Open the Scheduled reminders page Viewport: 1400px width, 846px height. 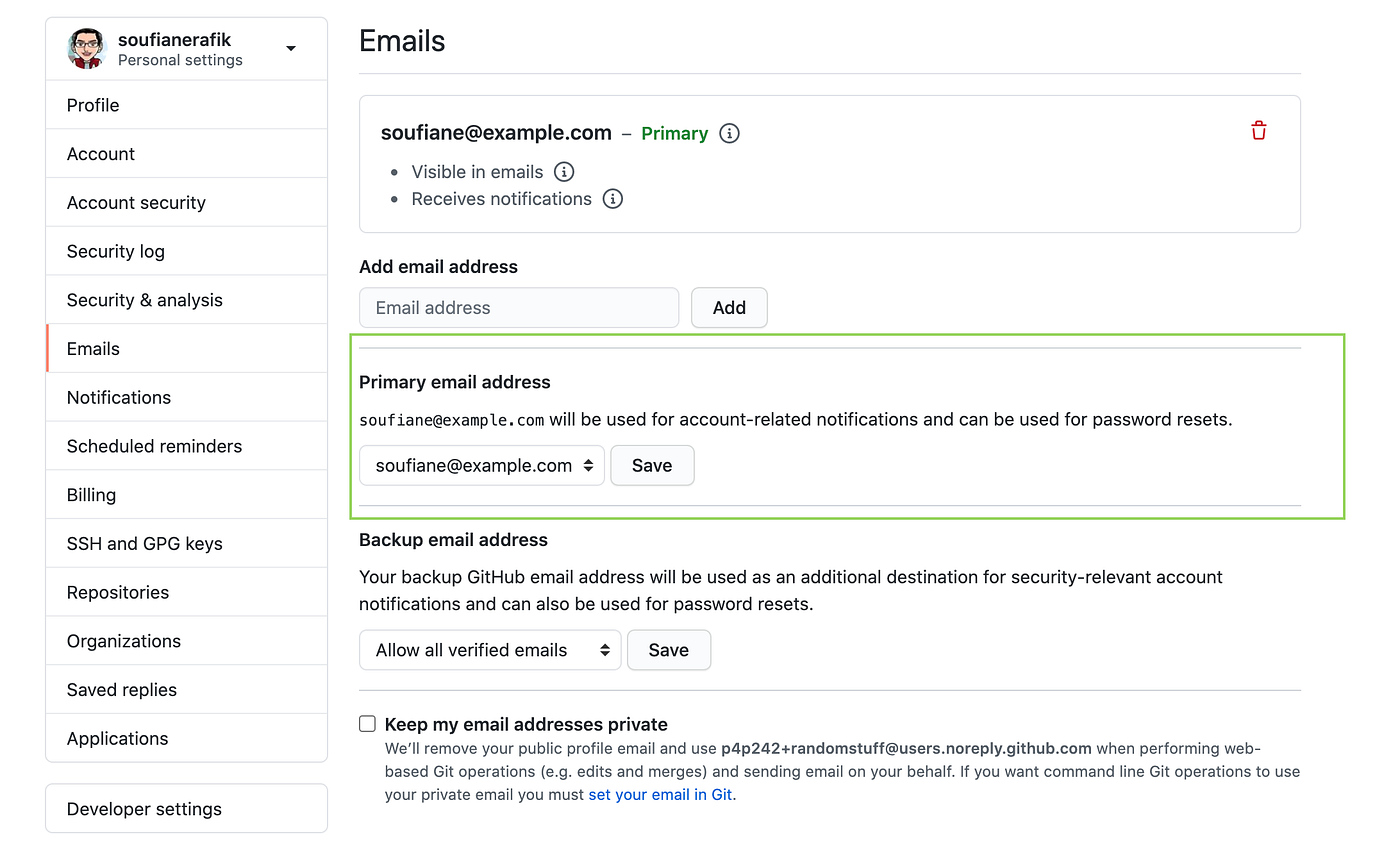187,447
